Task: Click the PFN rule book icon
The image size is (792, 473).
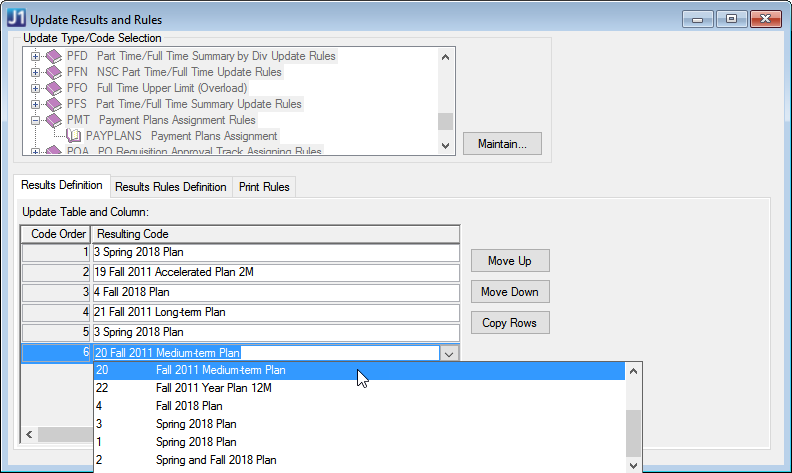Action: pos(54,72)
